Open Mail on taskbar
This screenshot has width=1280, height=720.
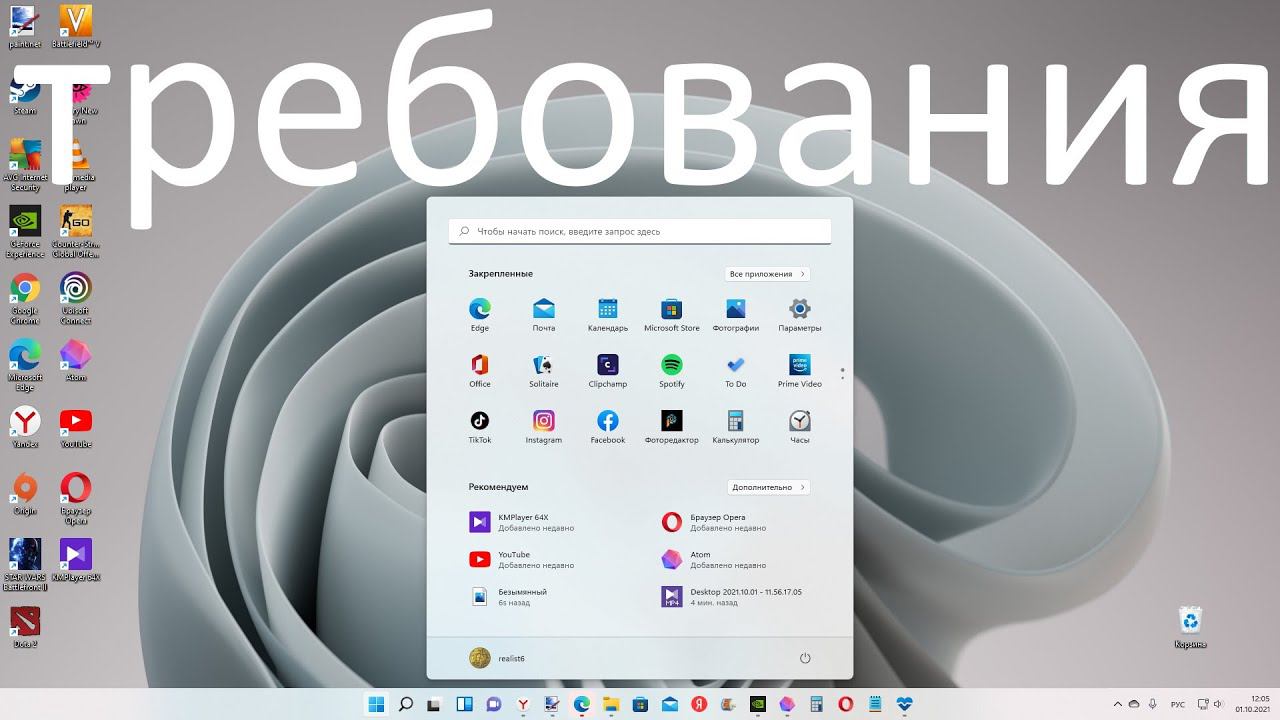[x=670, y=704]
